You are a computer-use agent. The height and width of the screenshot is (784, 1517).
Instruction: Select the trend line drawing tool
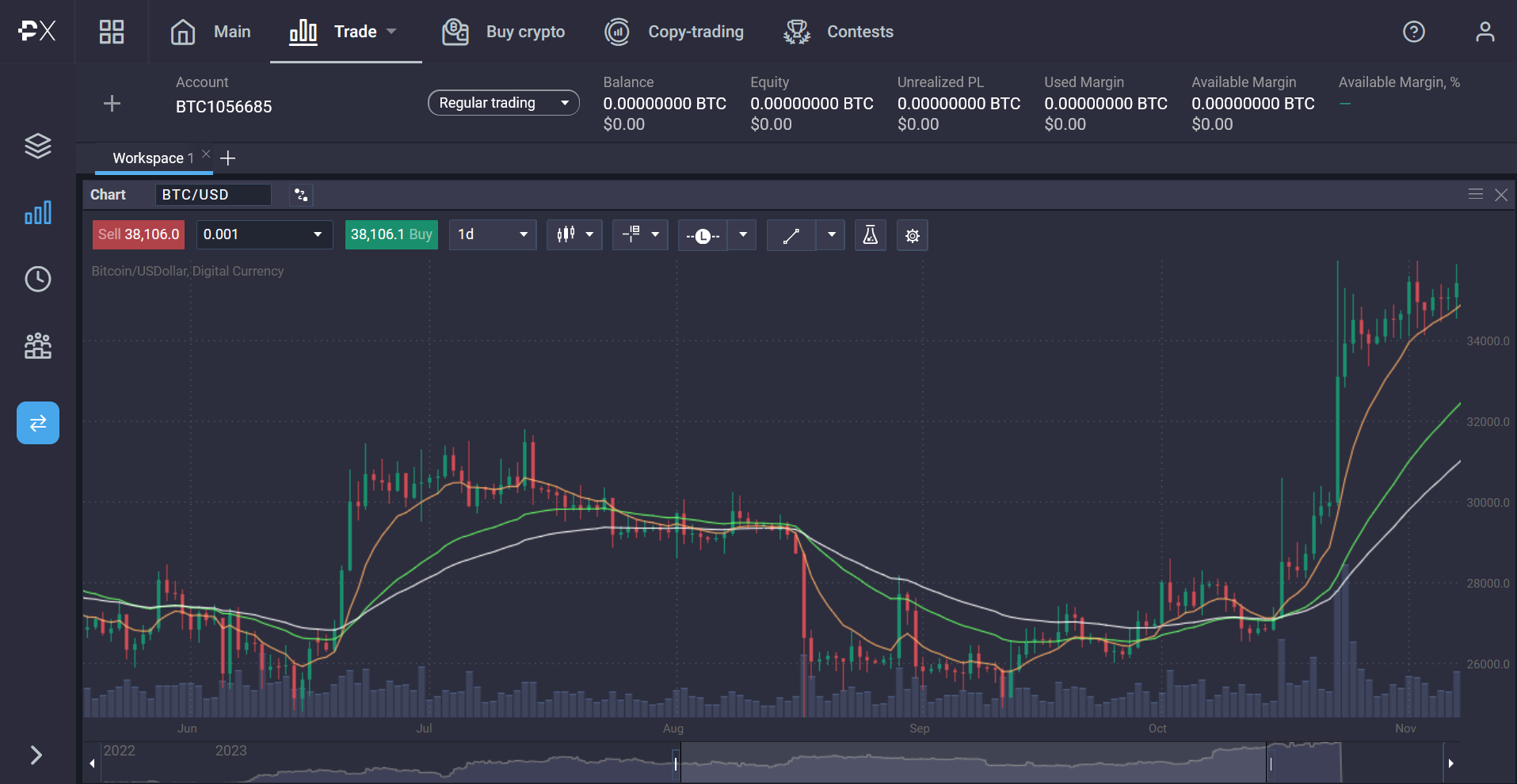tap(791, 235)
